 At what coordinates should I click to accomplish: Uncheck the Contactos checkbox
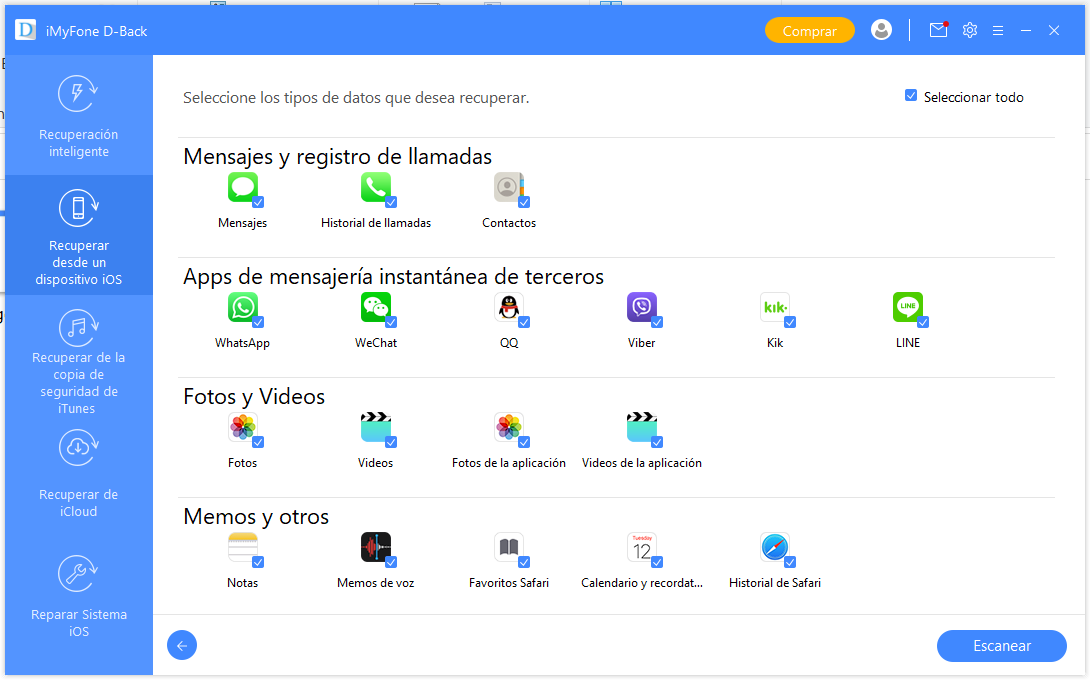pyautogui.click(x=524, y=202)
